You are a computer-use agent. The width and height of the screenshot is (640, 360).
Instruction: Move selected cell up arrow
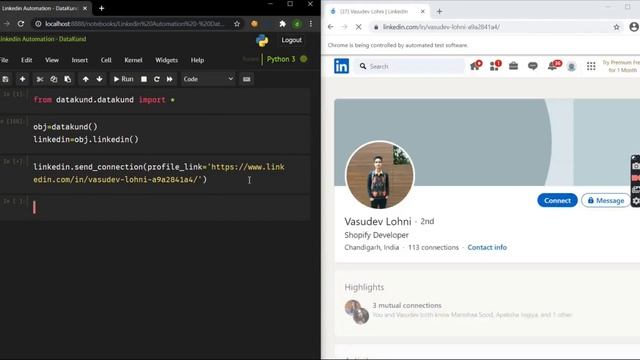coord(85,79)
